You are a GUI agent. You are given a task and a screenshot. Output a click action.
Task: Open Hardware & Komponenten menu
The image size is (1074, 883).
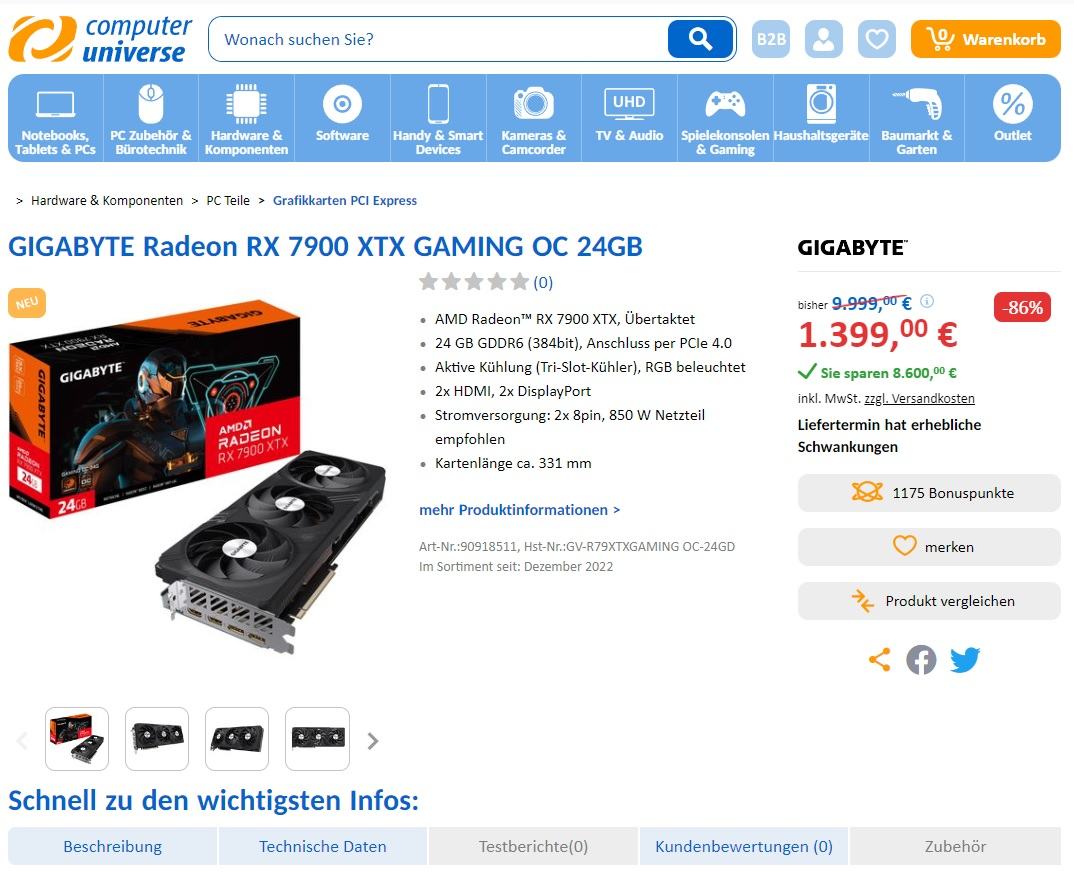coord(246,118)
